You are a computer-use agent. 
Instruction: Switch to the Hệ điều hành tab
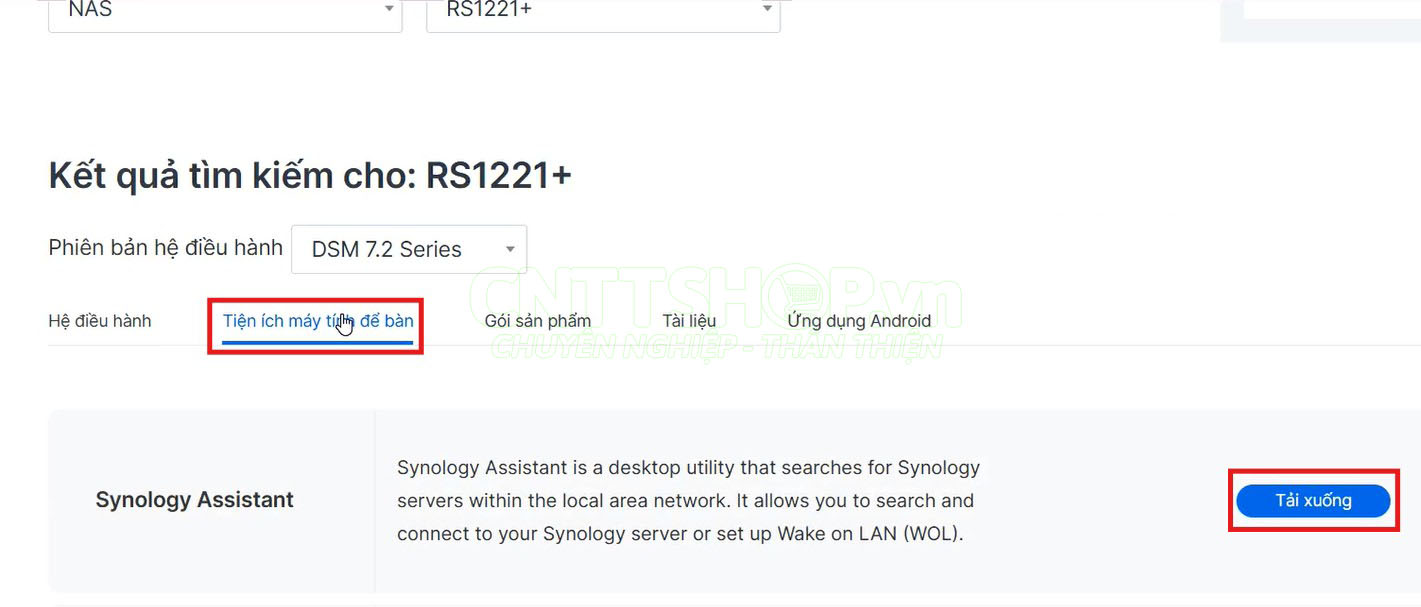point(100,321)
